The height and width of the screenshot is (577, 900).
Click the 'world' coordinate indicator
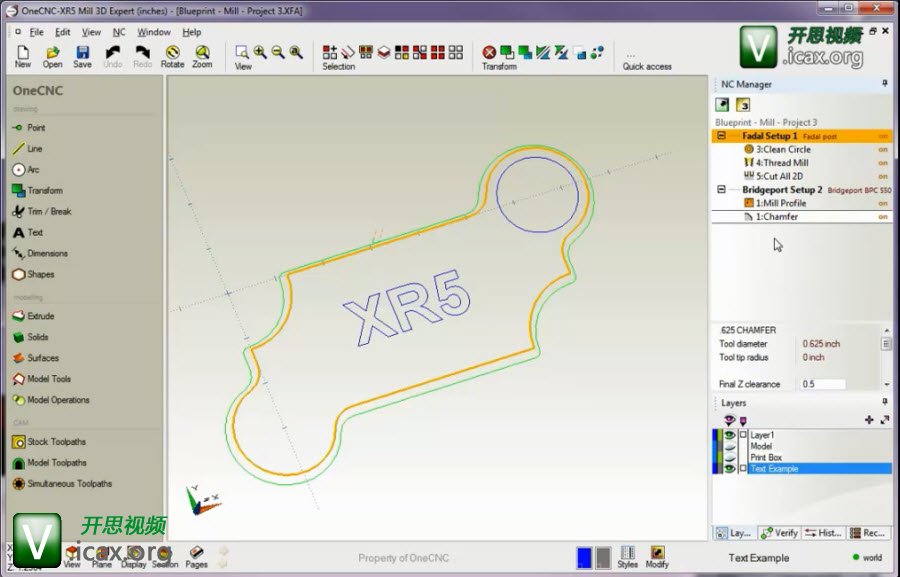tap(867, 557)
